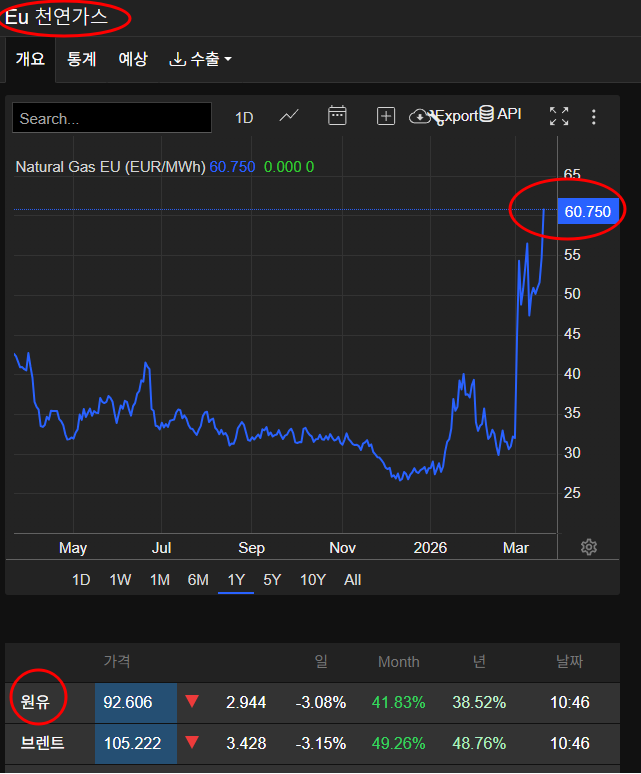Switch to the 통계 tab
Viewport: 641px width, 774px height.
click(x=81, y=59)
